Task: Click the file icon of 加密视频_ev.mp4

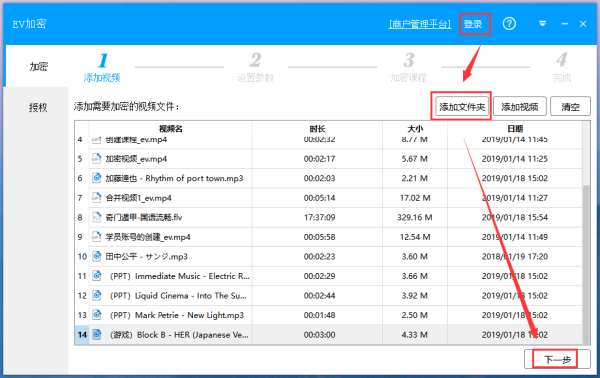Action: tap(97, 158)
